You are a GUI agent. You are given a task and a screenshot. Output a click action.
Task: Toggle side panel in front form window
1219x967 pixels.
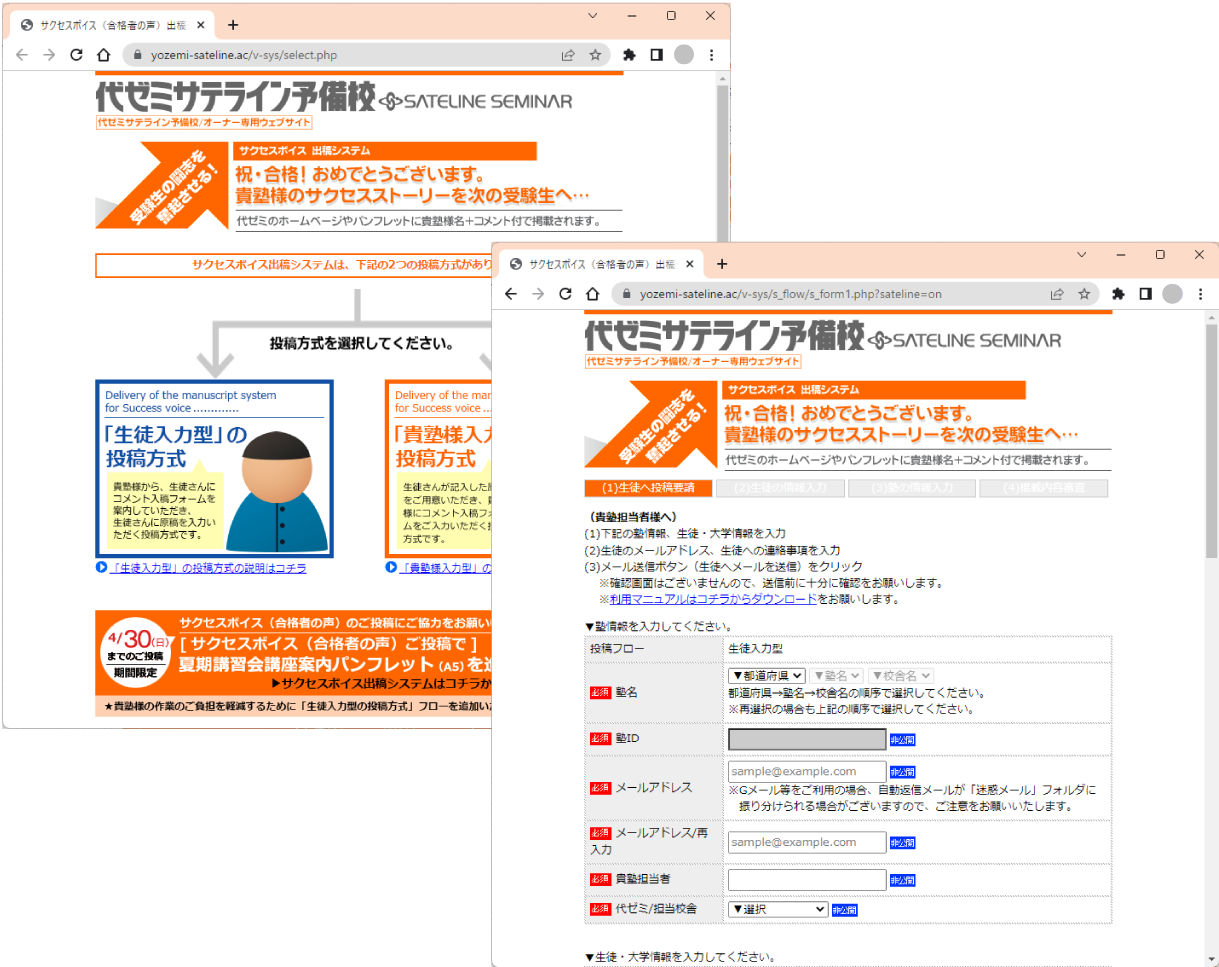(1145, 294)
